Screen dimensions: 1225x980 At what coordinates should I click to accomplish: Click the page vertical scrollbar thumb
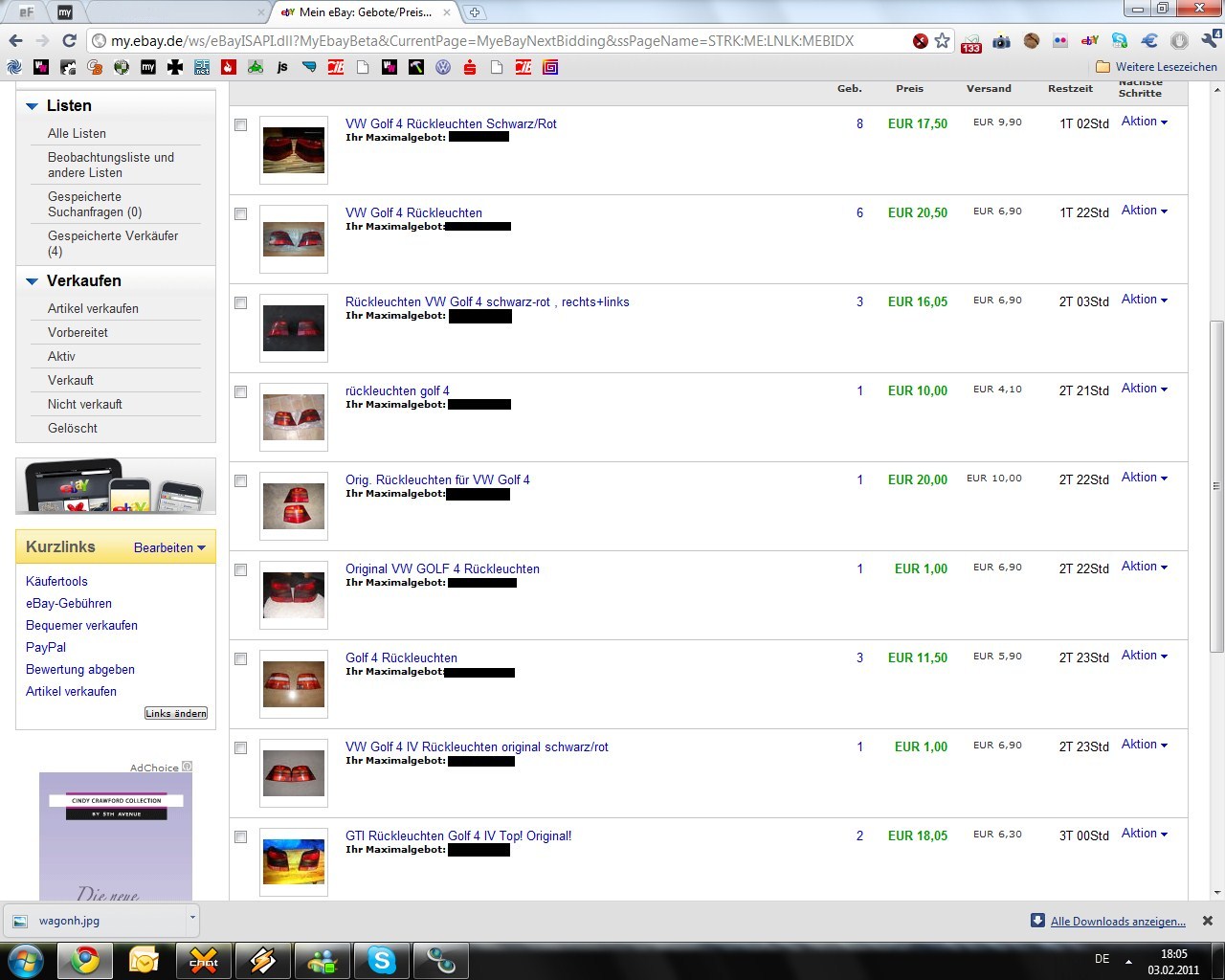click(1216, 486)
